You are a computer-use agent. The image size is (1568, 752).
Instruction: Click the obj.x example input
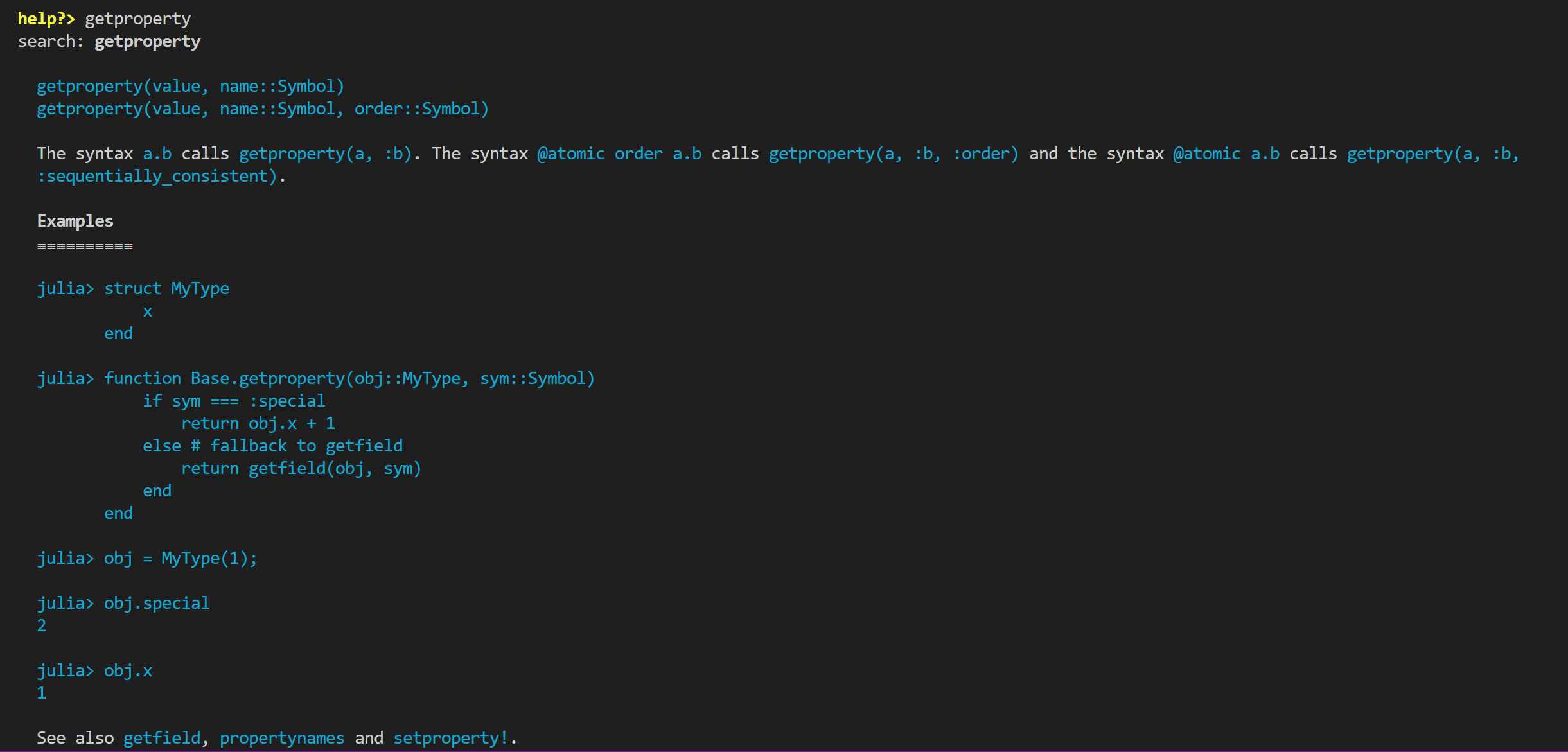pyautogui.click(x=128, y=670)
